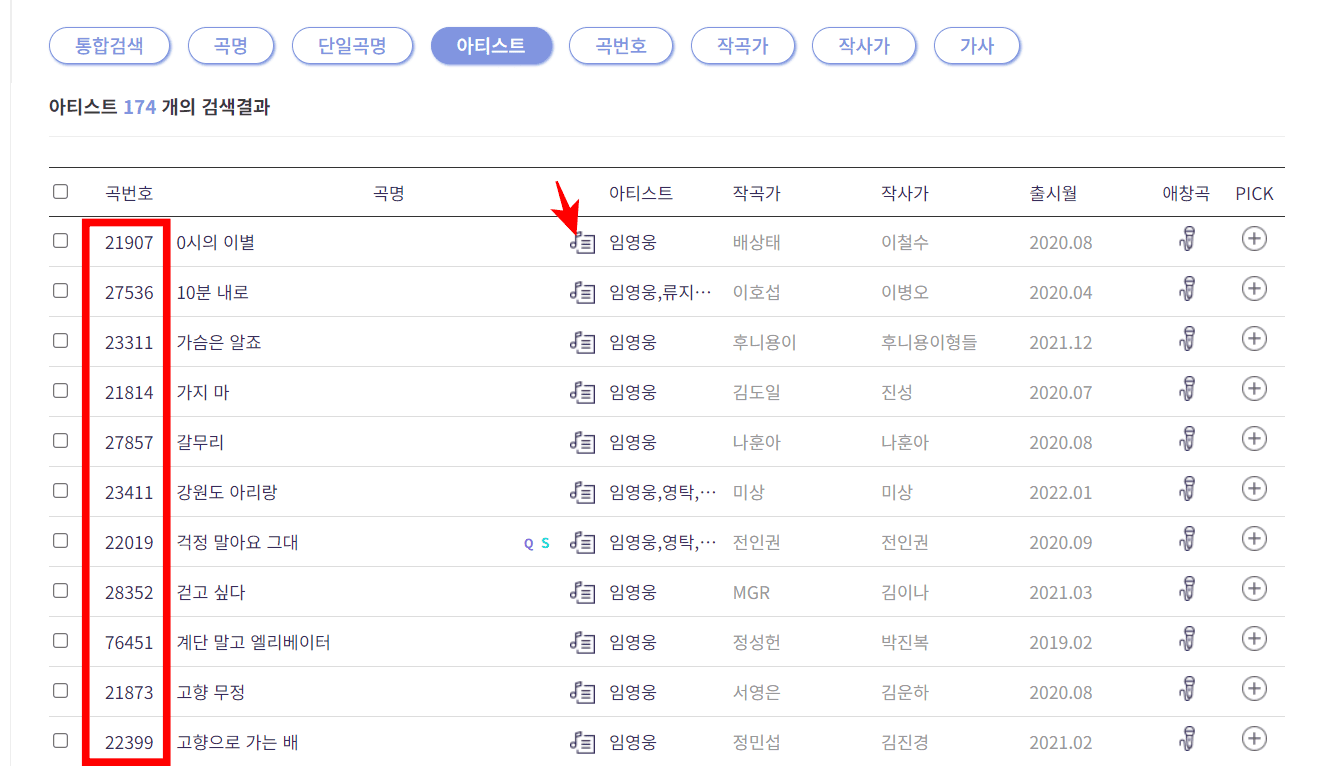Switch to the 작사가 tab
This screenshot has width=1325, height=766.
tap(864, 46)
